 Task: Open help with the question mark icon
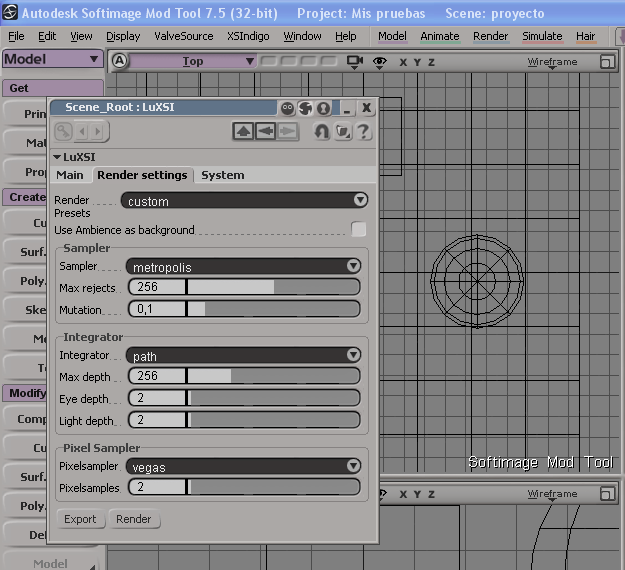click(x=363, y=131)
